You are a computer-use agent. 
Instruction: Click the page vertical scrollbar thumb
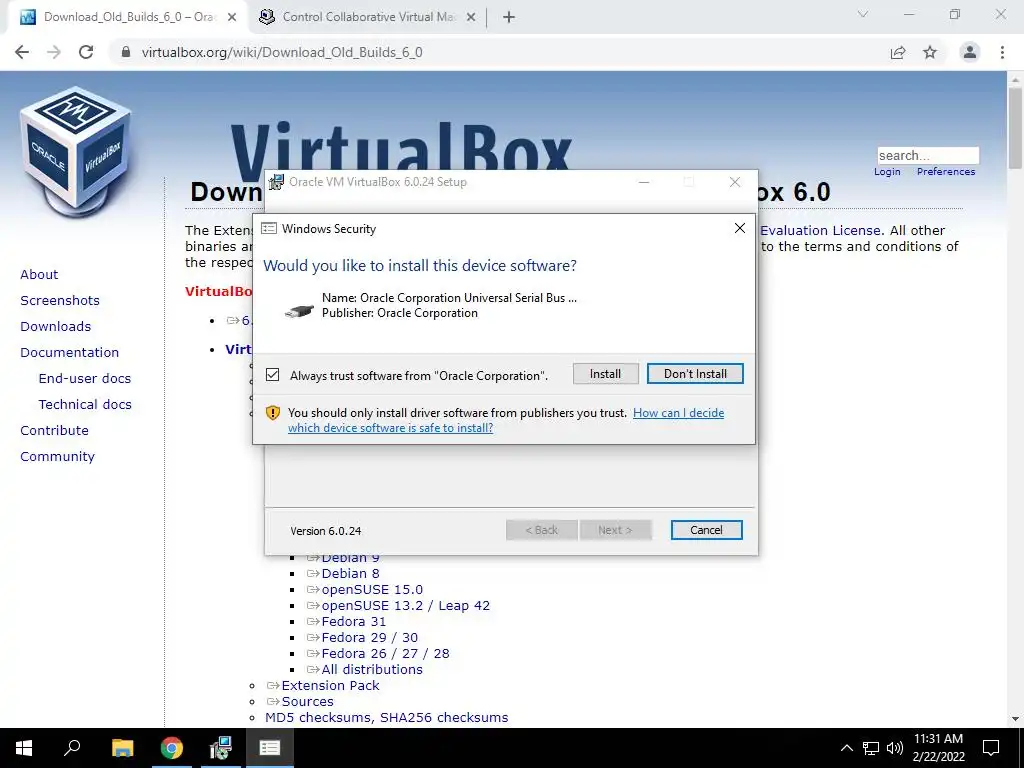coord(1015,127)
